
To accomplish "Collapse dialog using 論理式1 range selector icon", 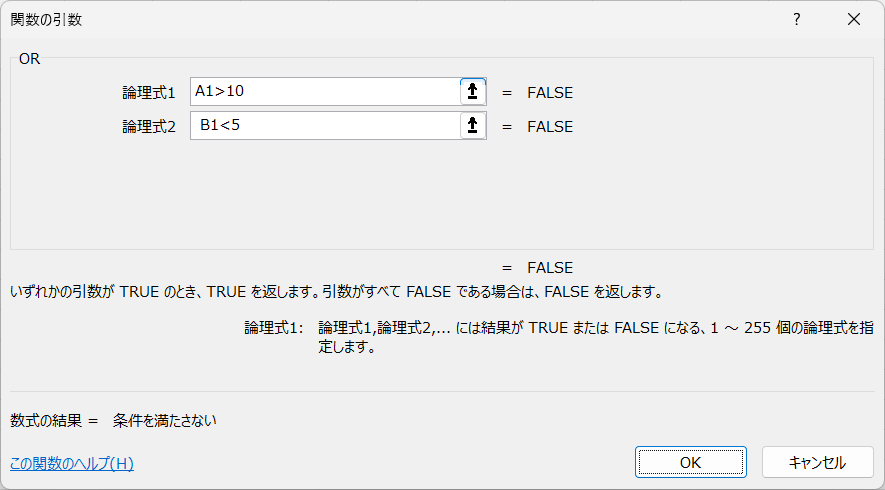I will [472, 91].
